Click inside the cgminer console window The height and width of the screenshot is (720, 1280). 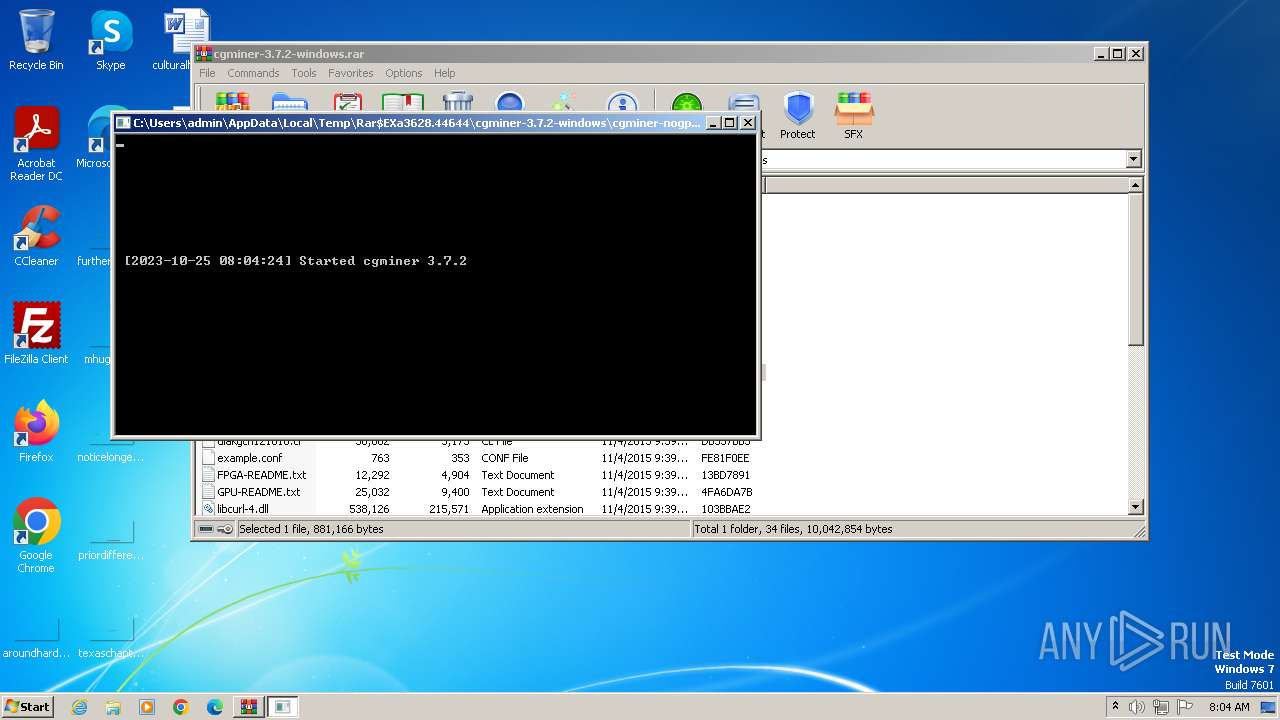(x=435, y=284)
